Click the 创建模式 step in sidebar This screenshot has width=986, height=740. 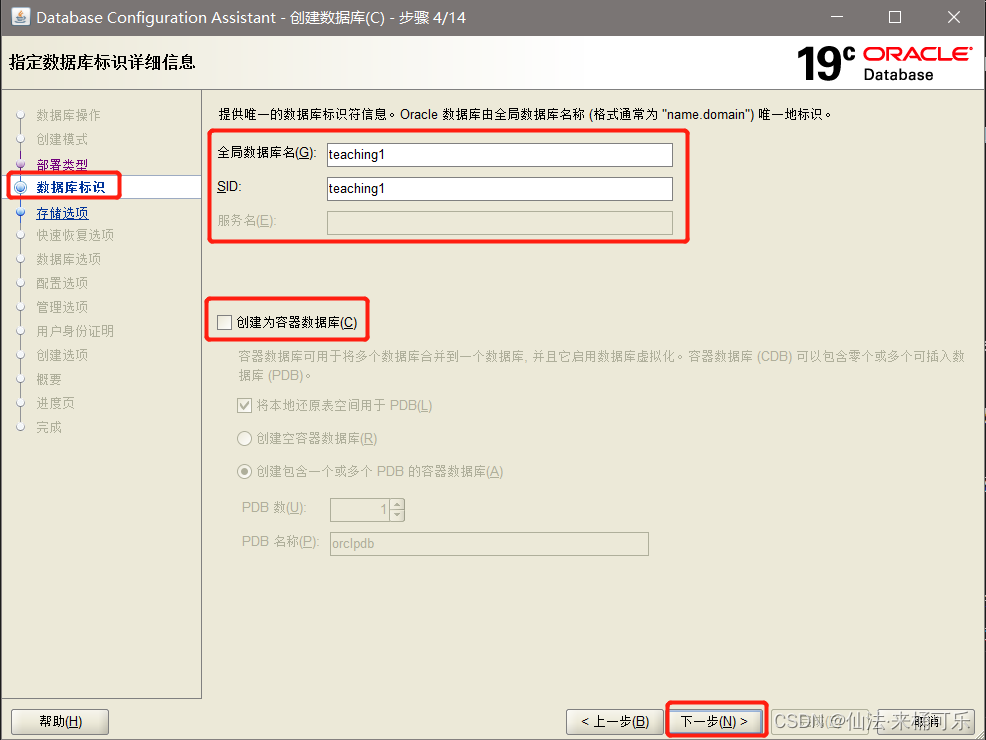(x=62, y=139)
